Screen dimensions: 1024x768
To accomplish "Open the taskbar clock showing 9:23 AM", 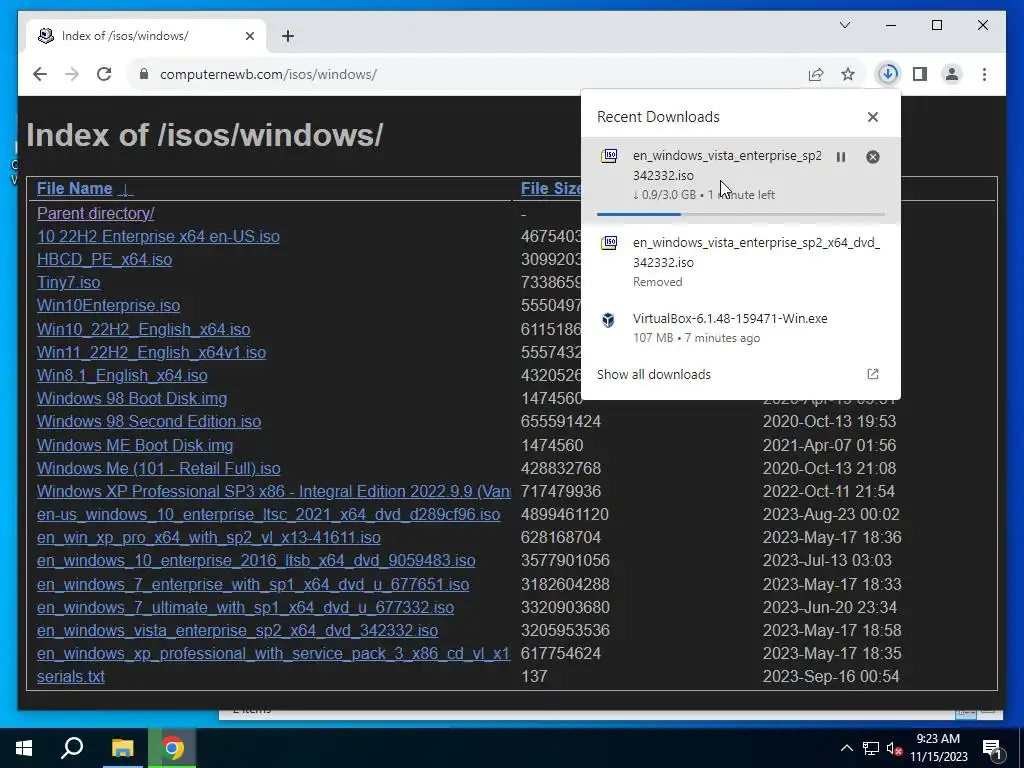I will [938, 748].
